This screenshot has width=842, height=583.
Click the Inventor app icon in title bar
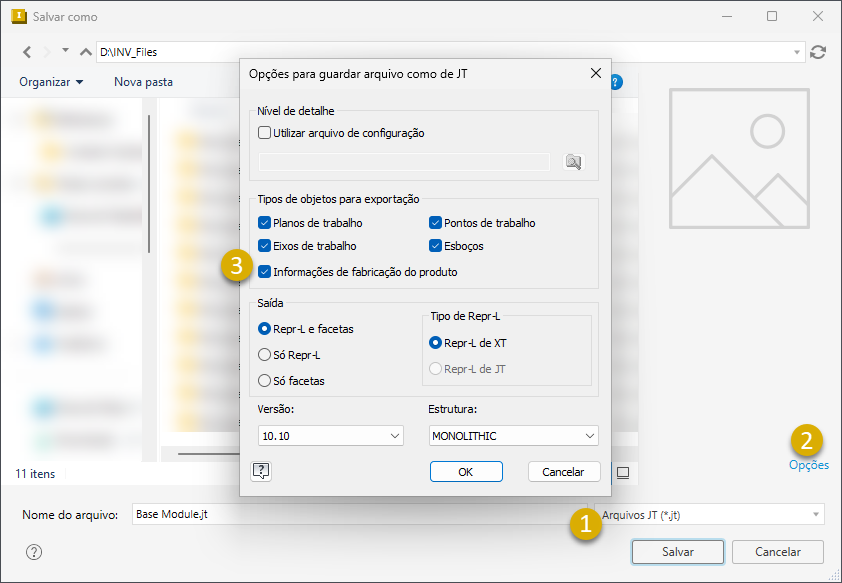tap(19, 16)
